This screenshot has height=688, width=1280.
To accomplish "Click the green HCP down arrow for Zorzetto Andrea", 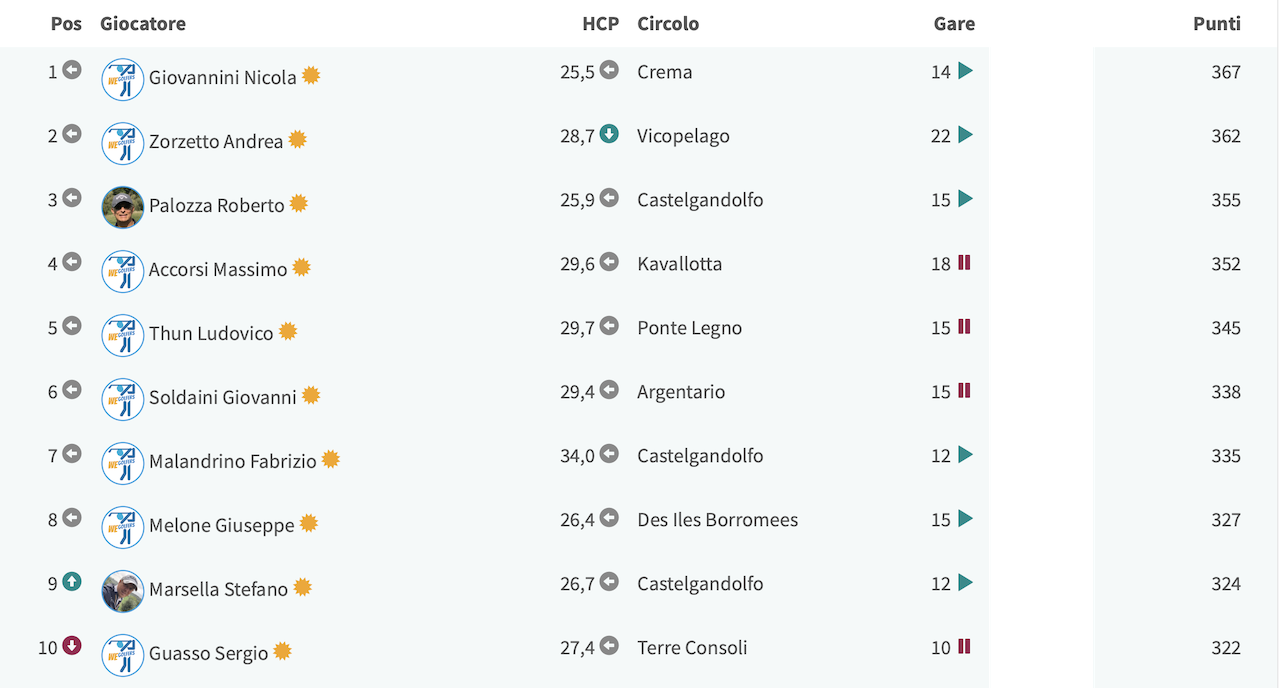I will point(609,134).
